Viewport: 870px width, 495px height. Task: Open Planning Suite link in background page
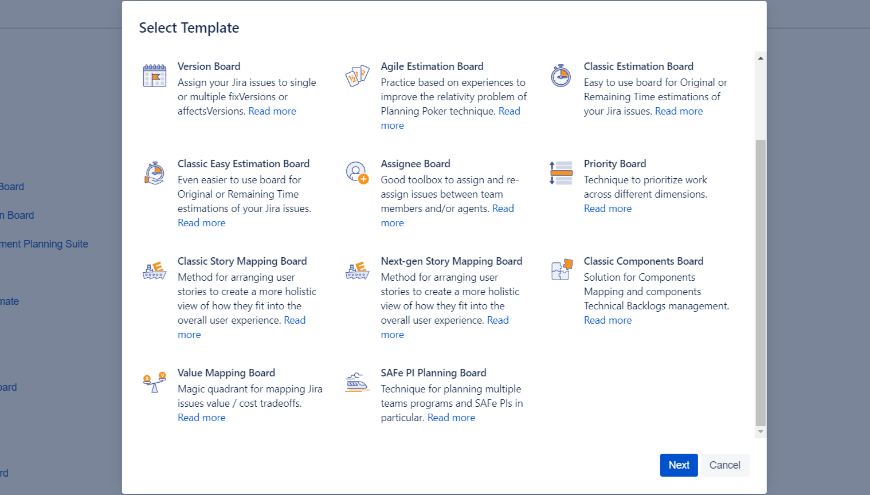click(x=44, y=244)
